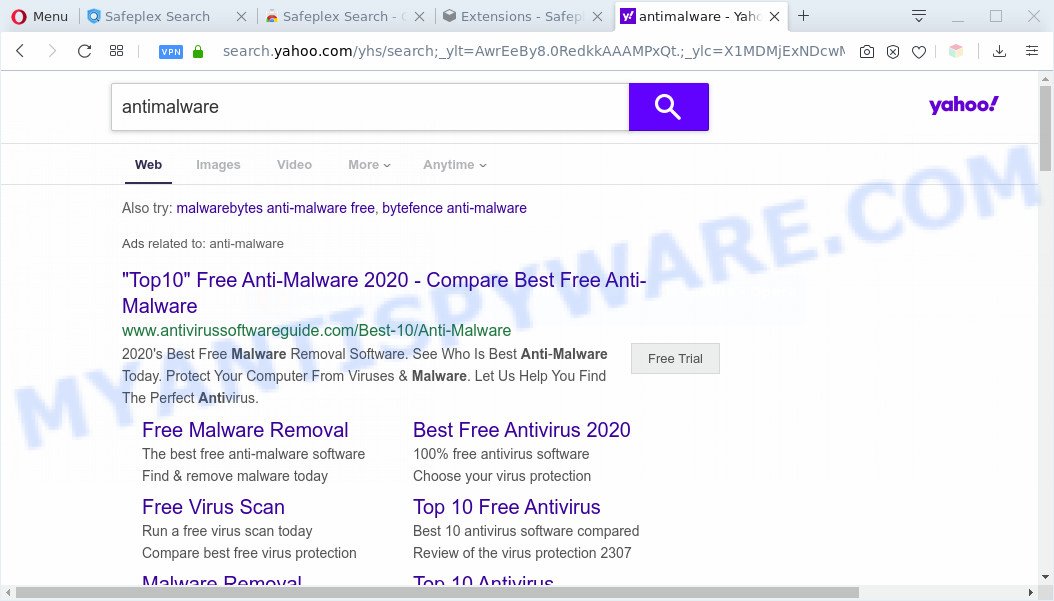Add page to bookmarks with heart icon
The height and width of the screenshot is (601, 1054).
click(919, 52)
